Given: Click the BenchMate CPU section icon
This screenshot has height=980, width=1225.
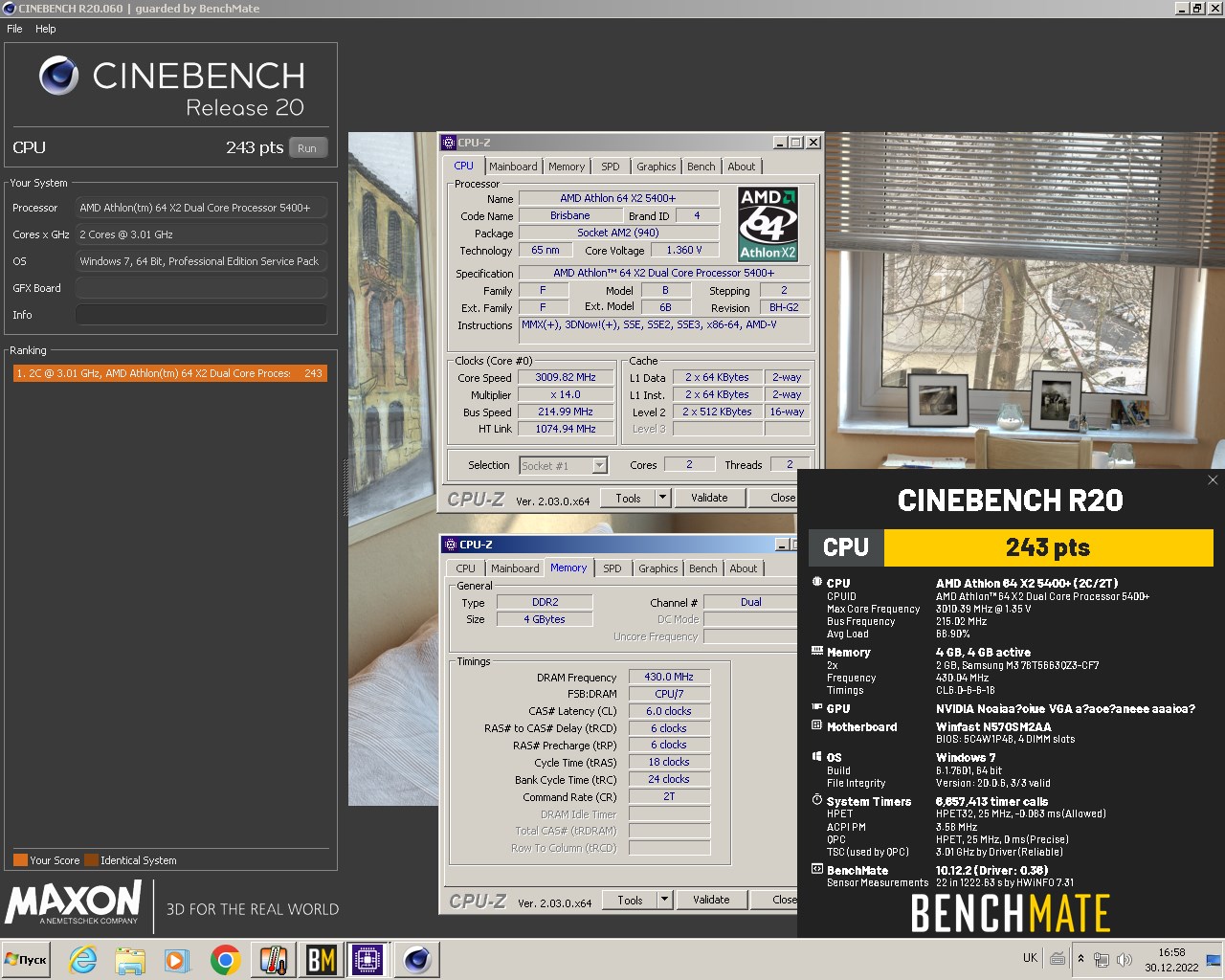Looking at the screenshot, I should 817,582.
